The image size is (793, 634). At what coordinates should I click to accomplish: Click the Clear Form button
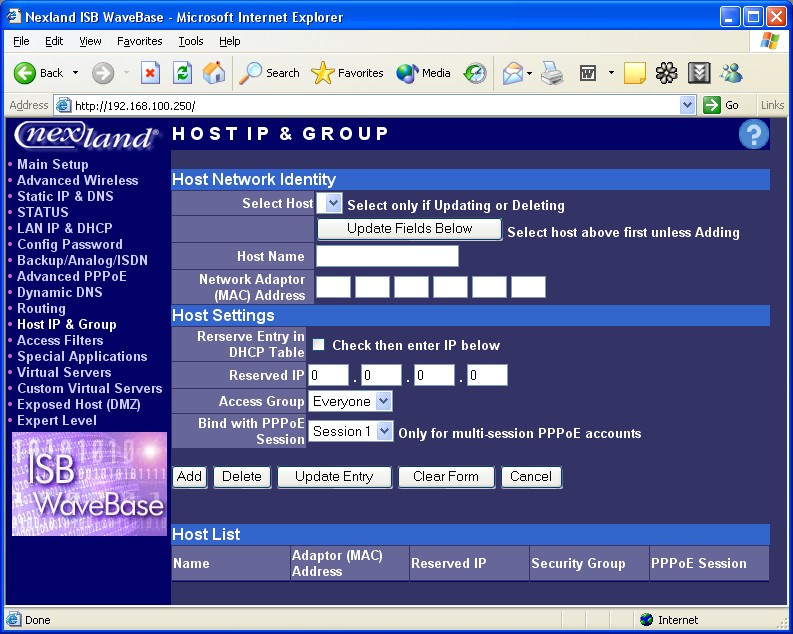(446, 477)
